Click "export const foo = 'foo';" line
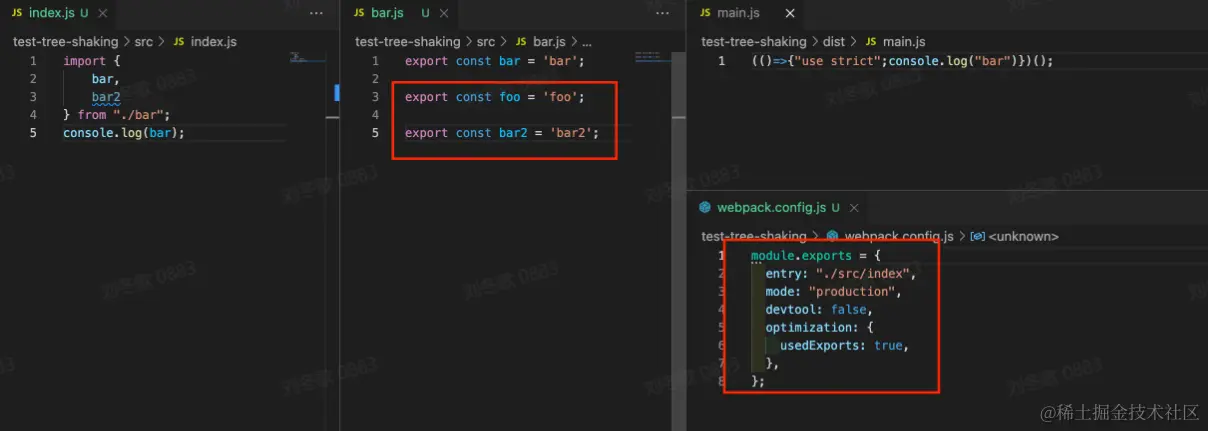This screenshot has width=1208, height=431. pyautogui.click(x=494, y=97)
